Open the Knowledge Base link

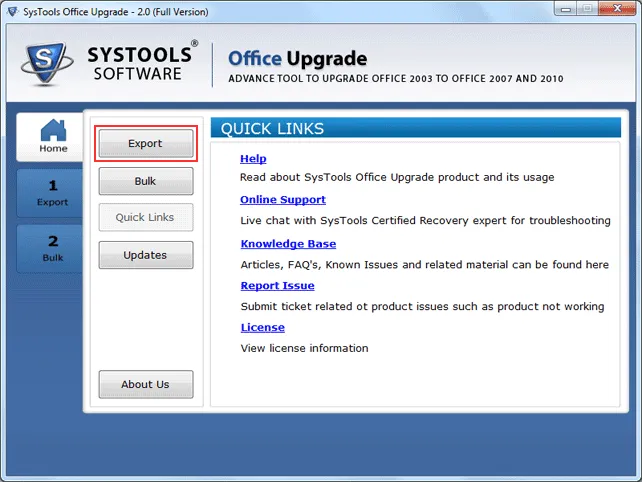tap(288, 244)
